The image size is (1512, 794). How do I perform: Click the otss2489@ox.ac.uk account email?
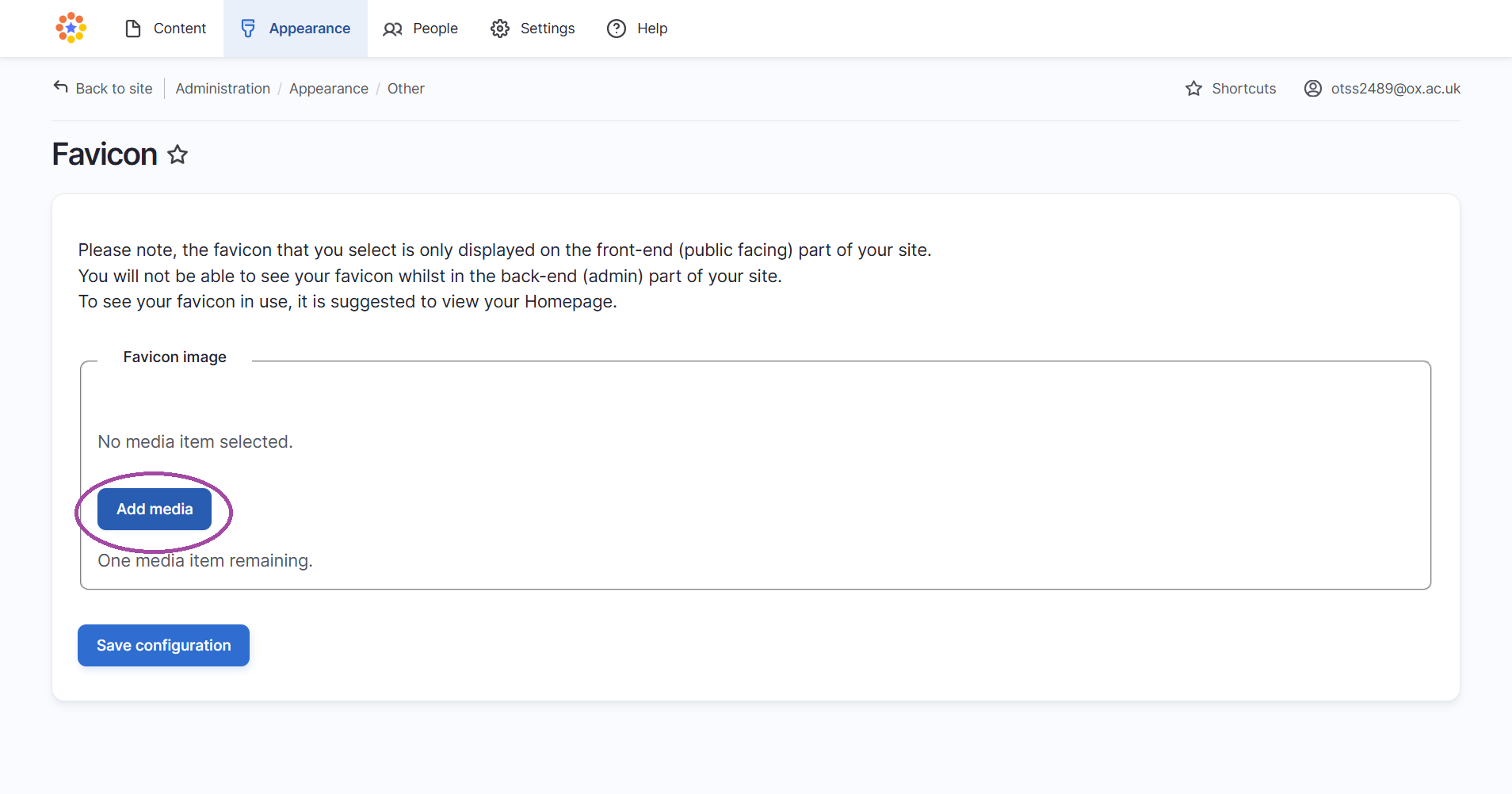pyautogui.click(x=1396, y=88)
